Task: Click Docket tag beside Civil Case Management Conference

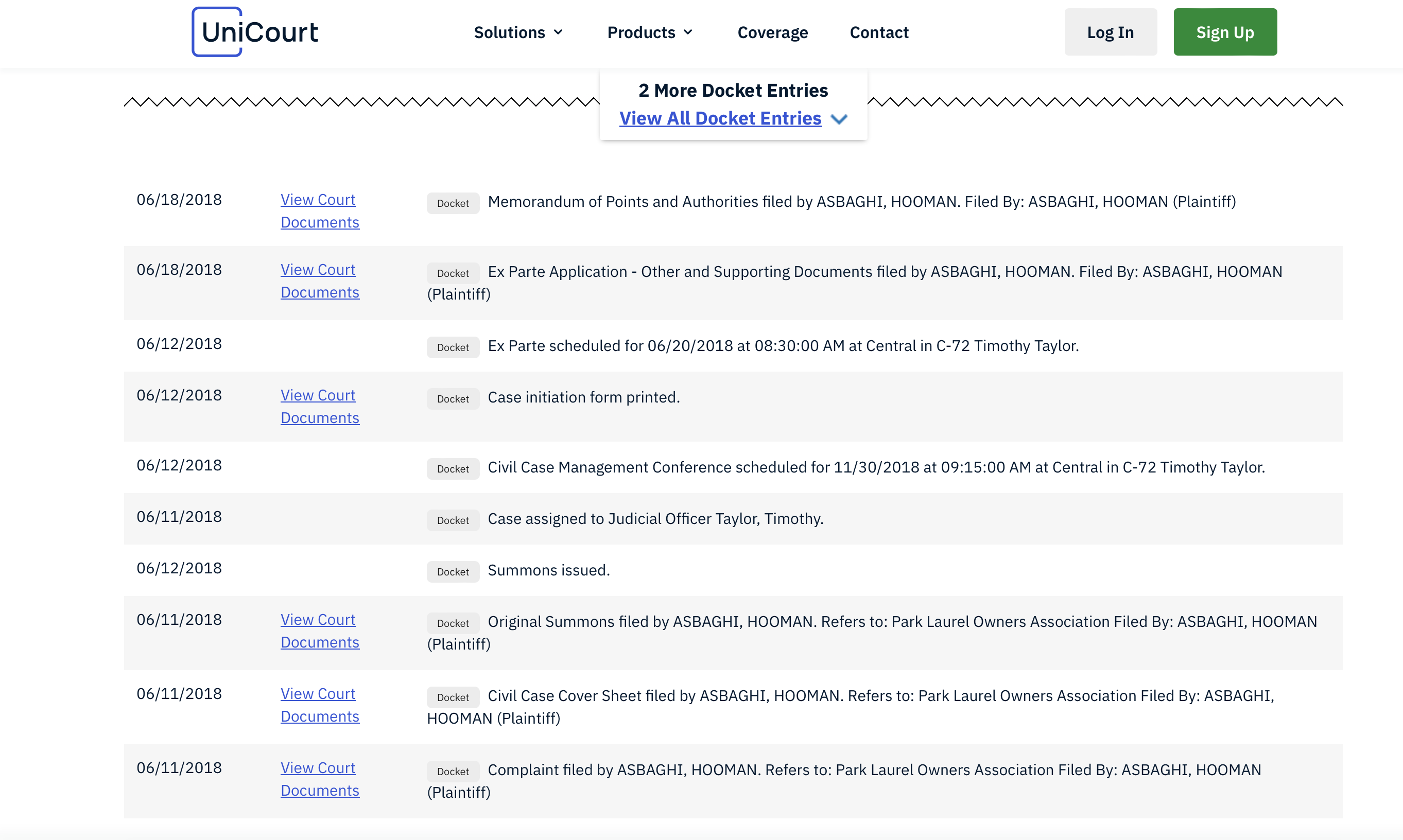Action: [x=453, y=469]
